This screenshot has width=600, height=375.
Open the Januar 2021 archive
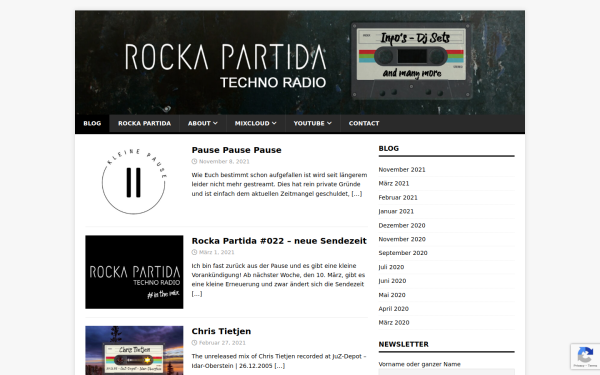(396, 211)
